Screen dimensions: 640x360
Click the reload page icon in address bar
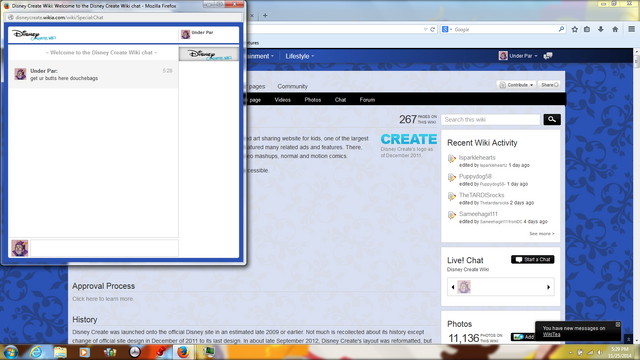tap(433, 29)
